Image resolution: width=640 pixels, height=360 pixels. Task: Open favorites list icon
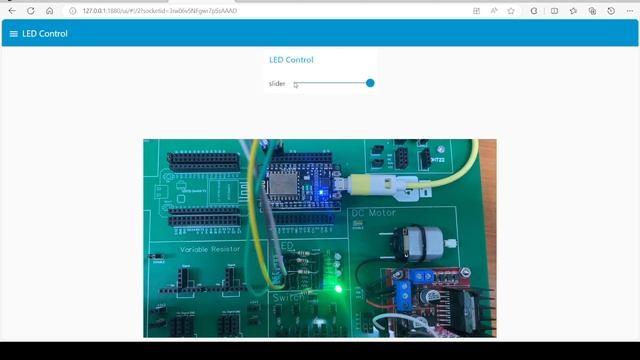[x=573, y=11]
